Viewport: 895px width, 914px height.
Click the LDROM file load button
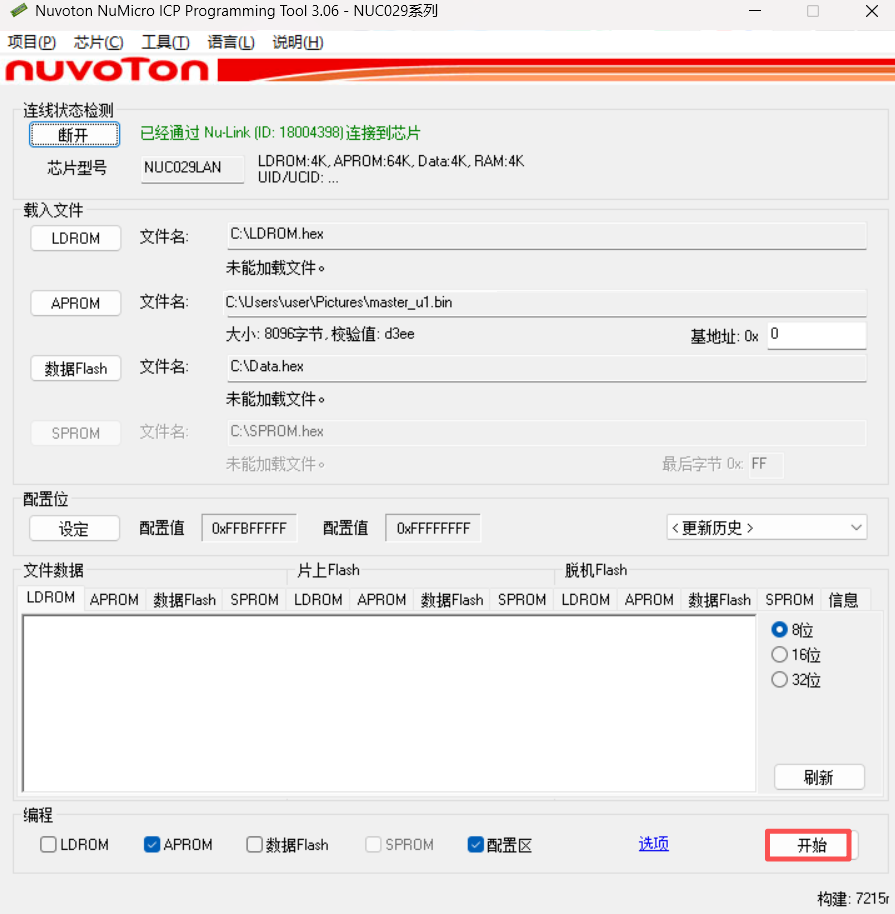coord(76,238)
